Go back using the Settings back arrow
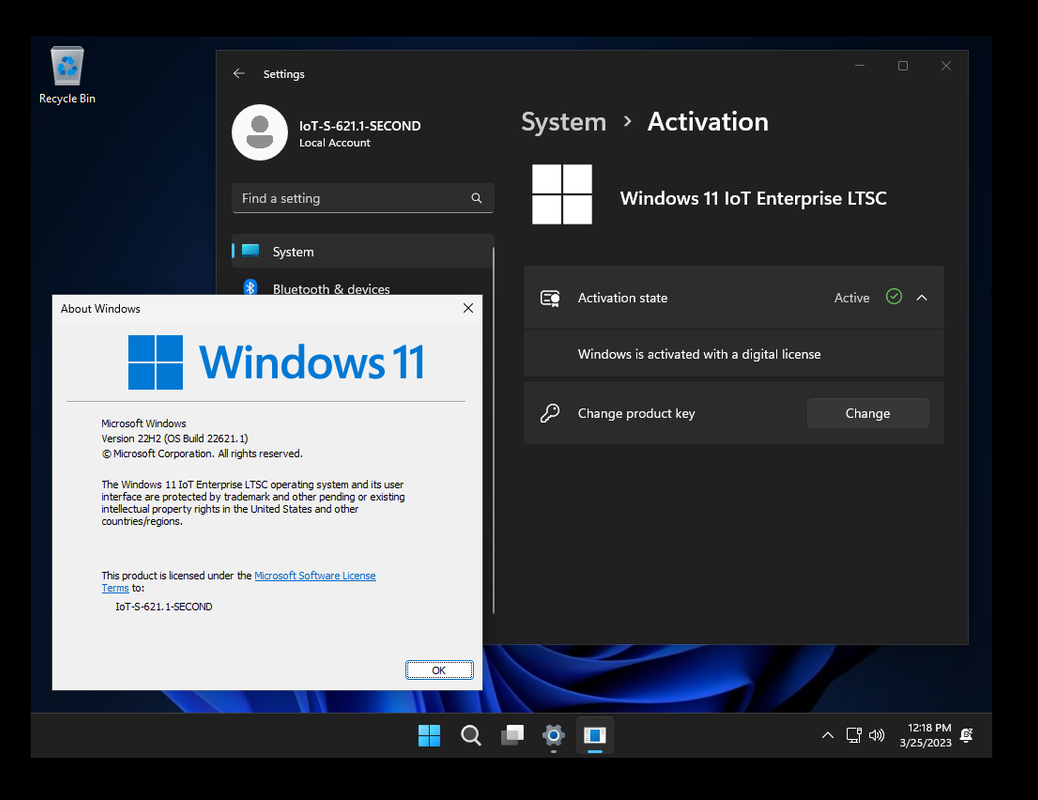The height and width of the screenshot is (800, 1038). [x=239, y=74]
